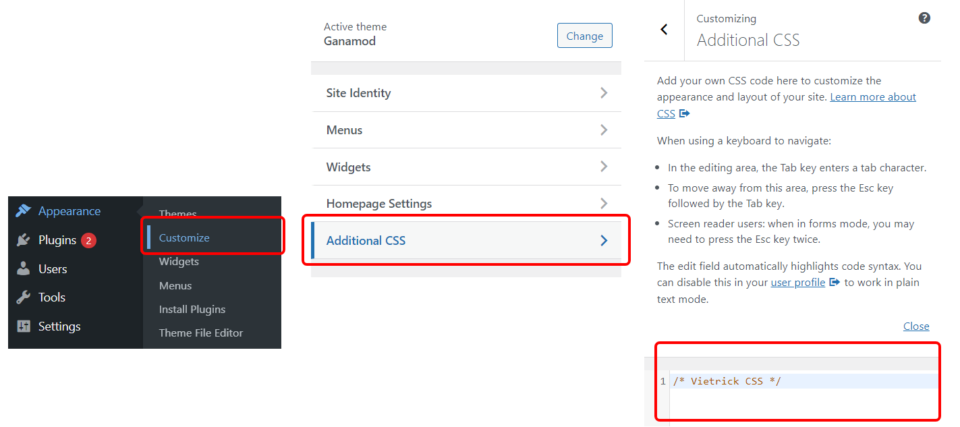Image resolution: width=960 pixels, height=427 pixels.
Task: Open the Homepage Settings section
Action: 466,203
